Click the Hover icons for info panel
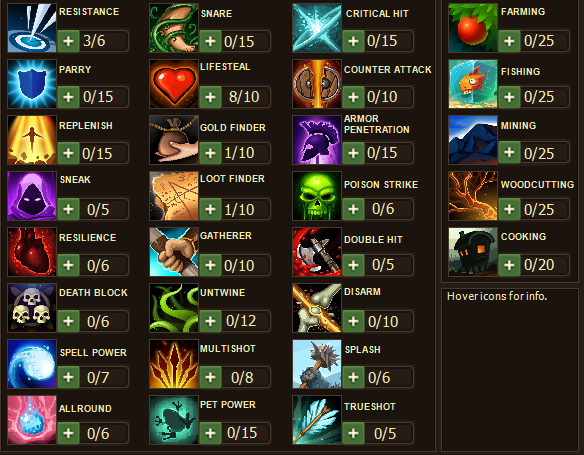Screen dimensions: 584x455 tap(510, 369)
